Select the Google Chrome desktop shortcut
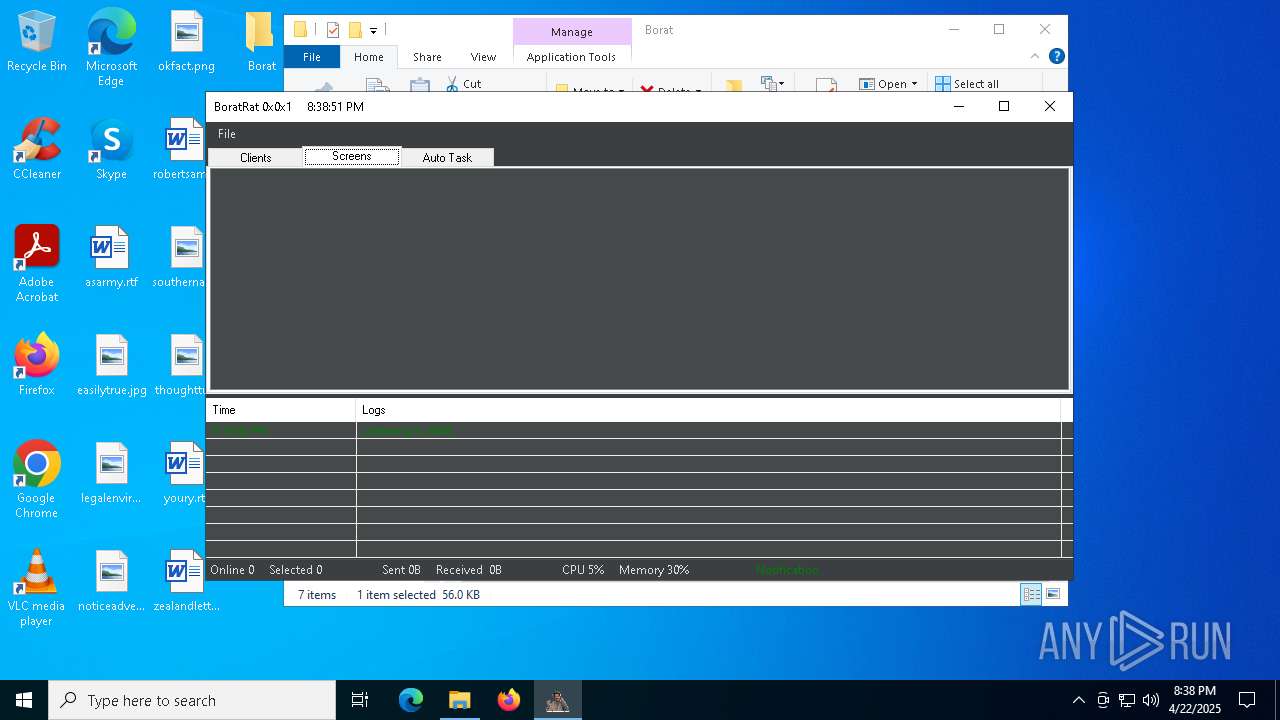 [x=37, y=480]
